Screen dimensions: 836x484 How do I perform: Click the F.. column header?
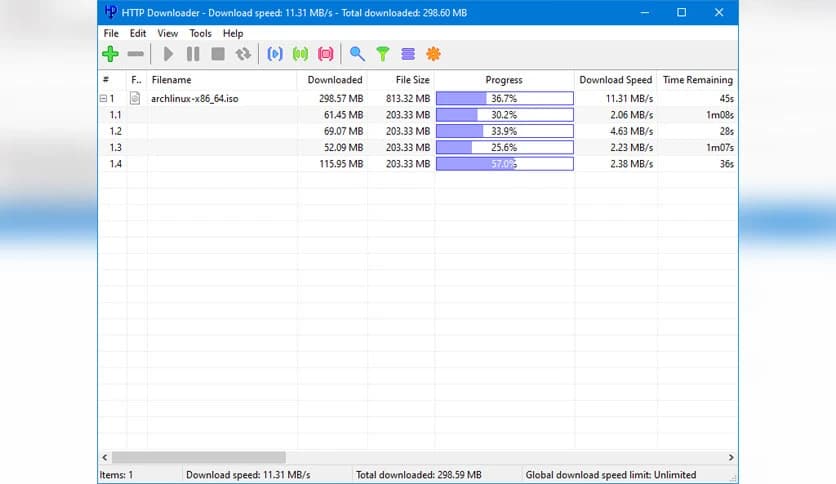point(137,80)
